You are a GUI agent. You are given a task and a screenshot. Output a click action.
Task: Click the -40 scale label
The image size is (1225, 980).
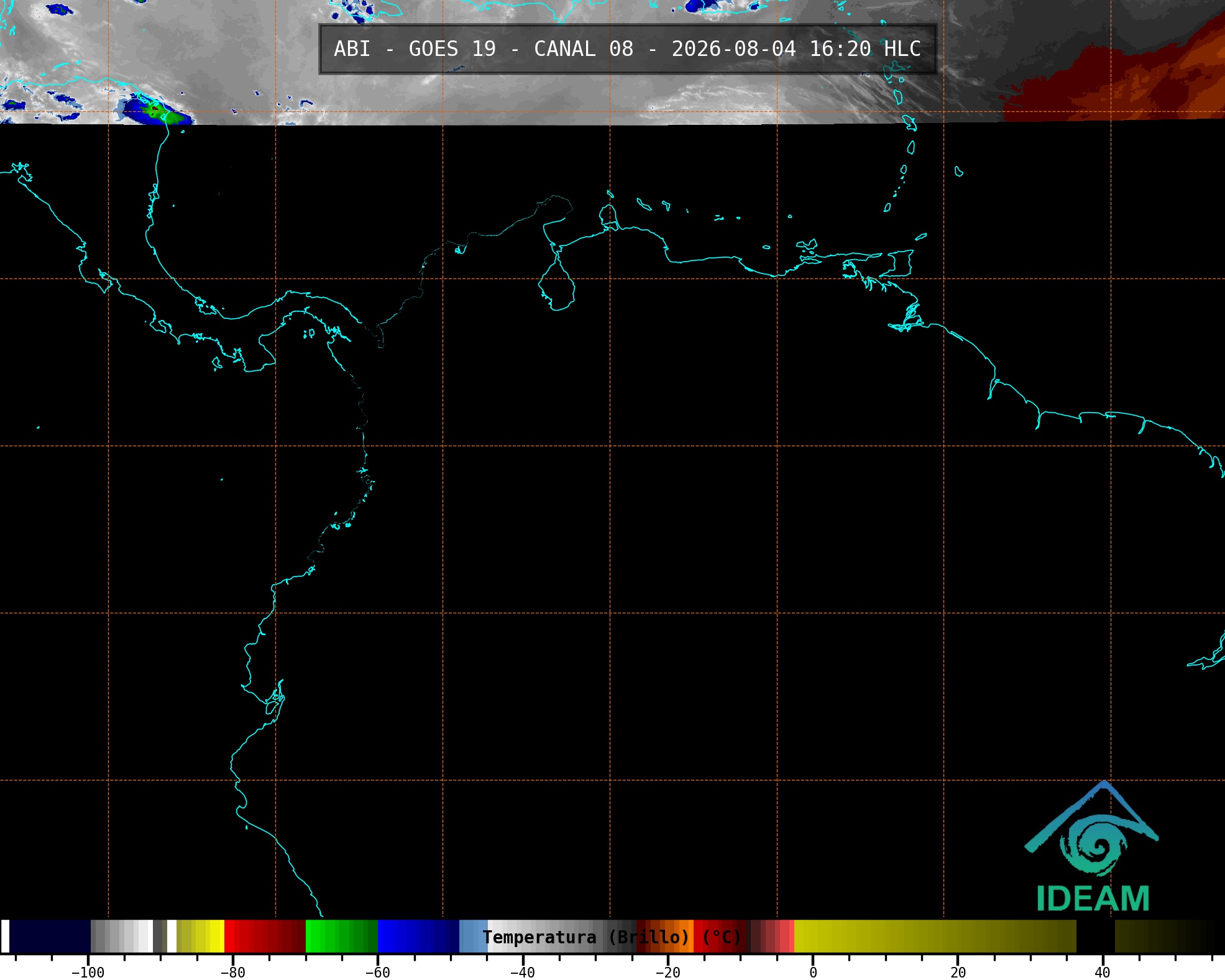tap(522, 973)
